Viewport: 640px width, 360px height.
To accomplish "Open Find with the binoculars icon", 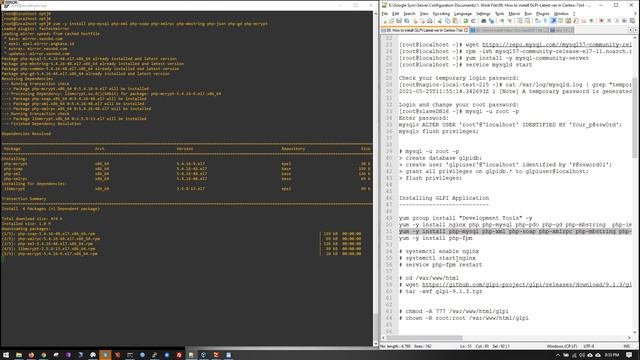I will pos(484,21).
